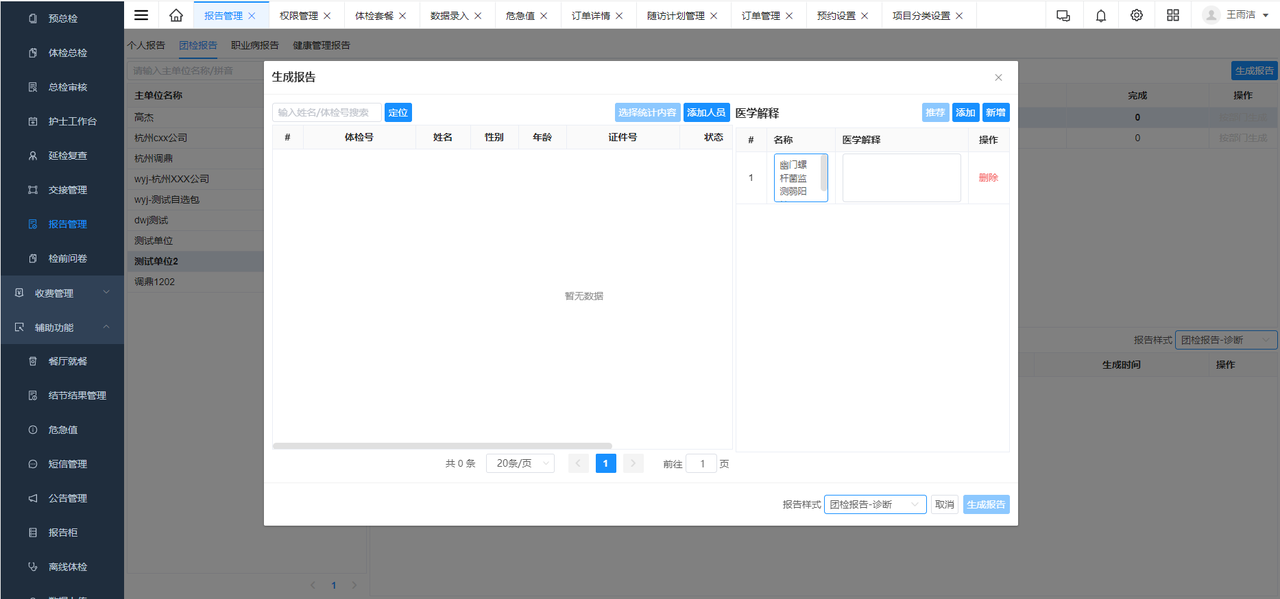Open 报告样式 dropdown in dialog footer
Viewport: 1280px width, 599px height.
pos(875,505)
